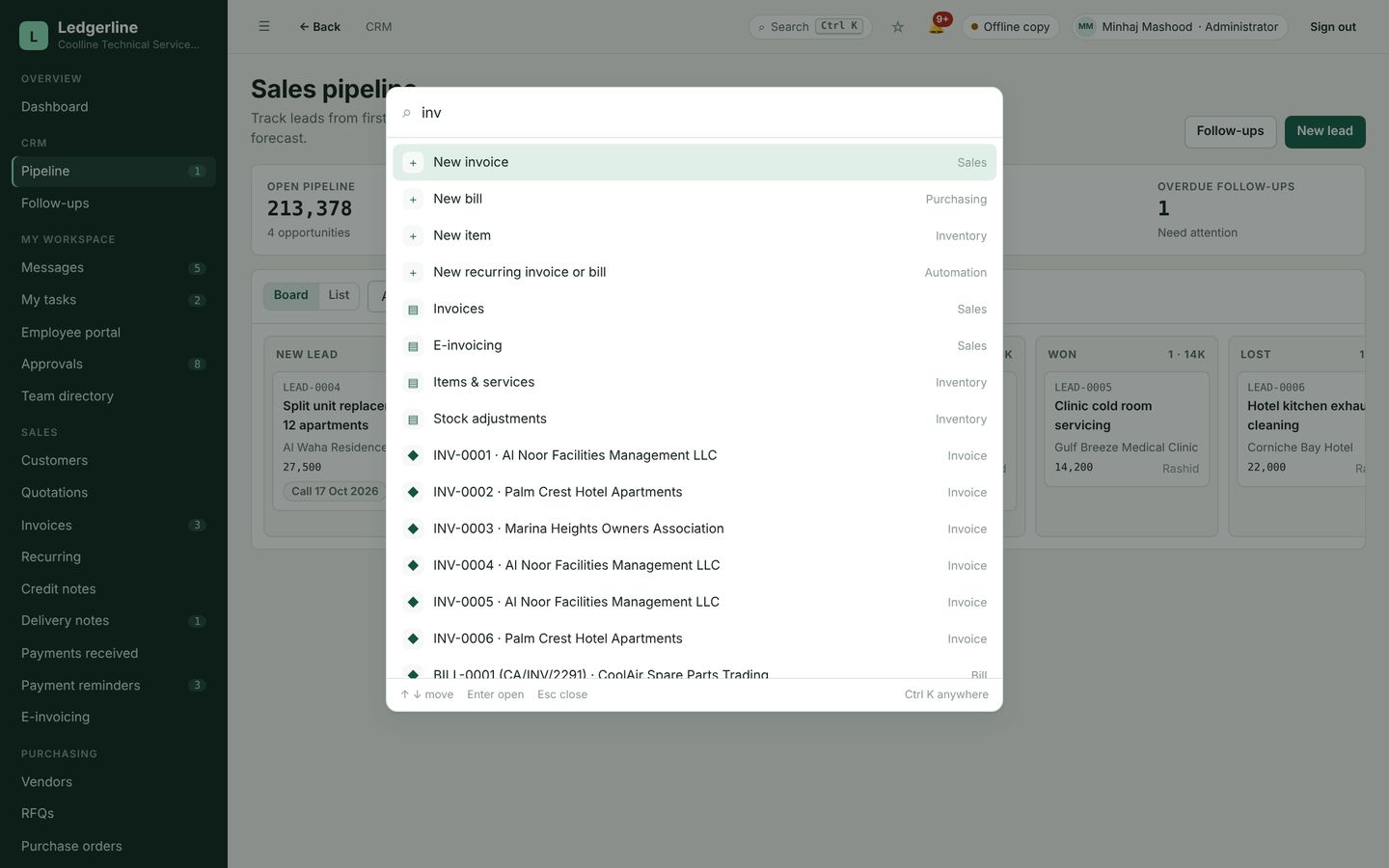Open Credit notes in sidebar

coord(114,589)
